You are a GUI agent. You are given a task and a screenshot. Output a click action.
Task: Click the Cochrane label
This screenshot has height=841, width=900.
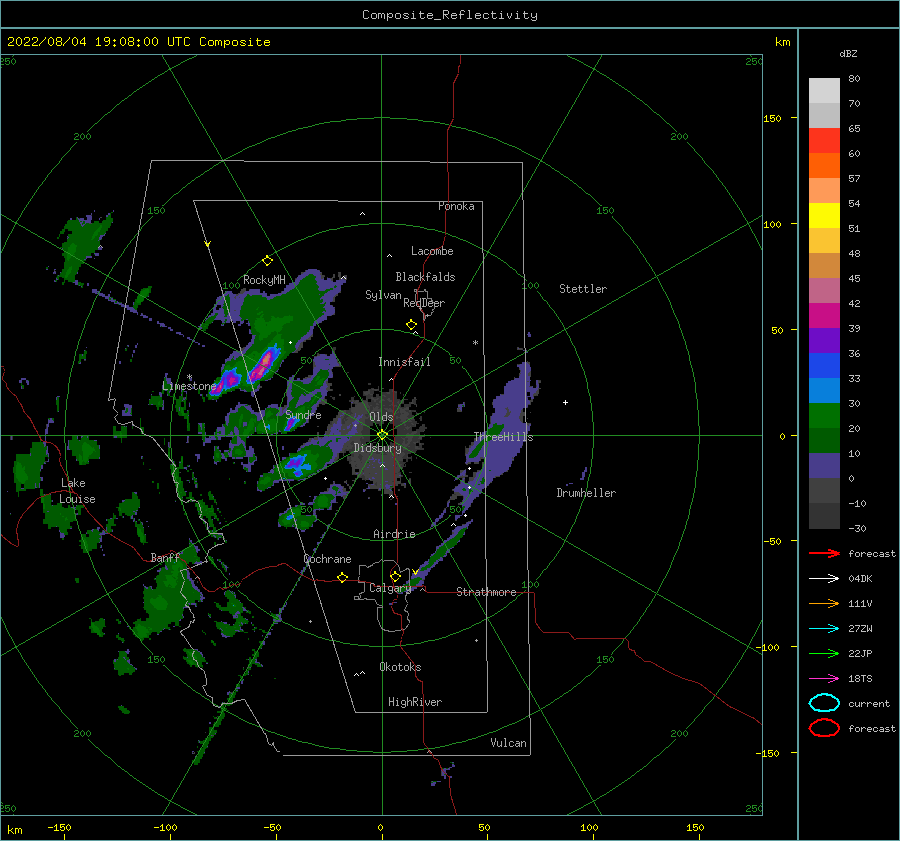click(x=327, y=559)
